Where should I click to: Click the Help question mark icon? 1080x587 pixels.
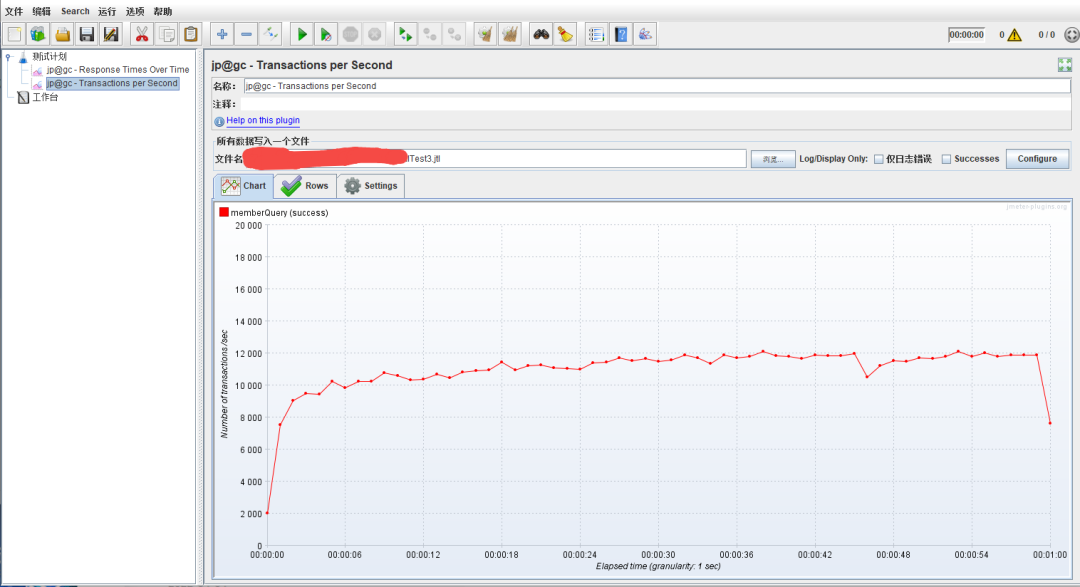click(x=621, y=34)
